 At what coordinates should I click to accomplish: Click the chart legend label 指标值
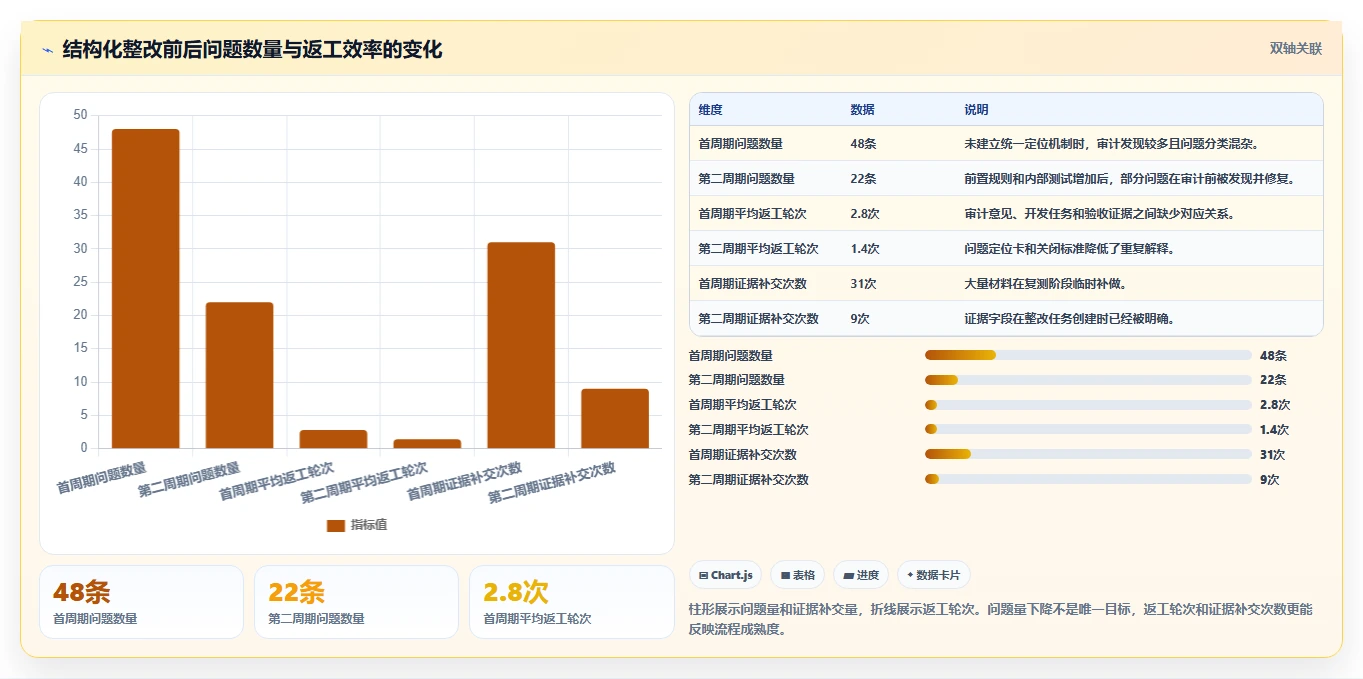368,525
